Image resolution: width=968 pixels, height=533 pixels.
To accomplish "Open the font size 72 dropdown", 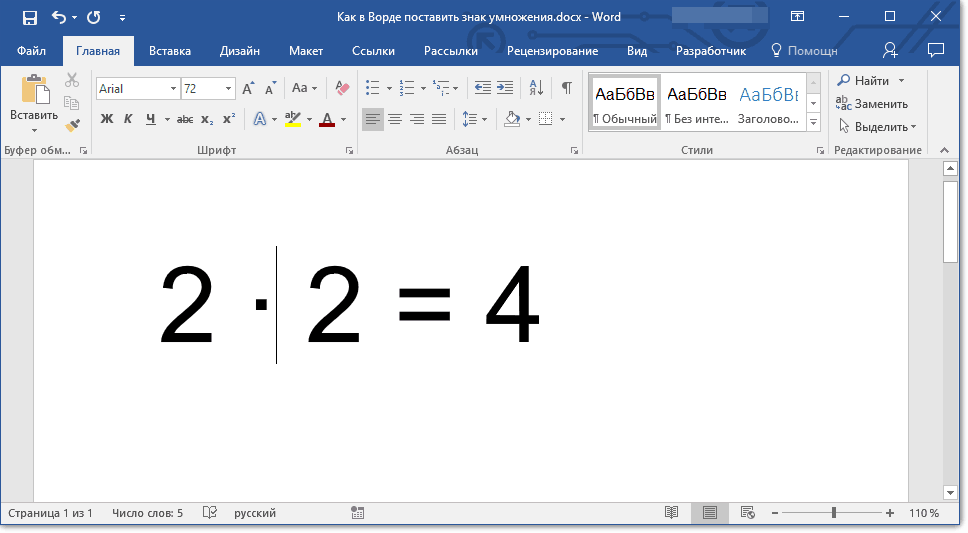I will coord(229,89).
